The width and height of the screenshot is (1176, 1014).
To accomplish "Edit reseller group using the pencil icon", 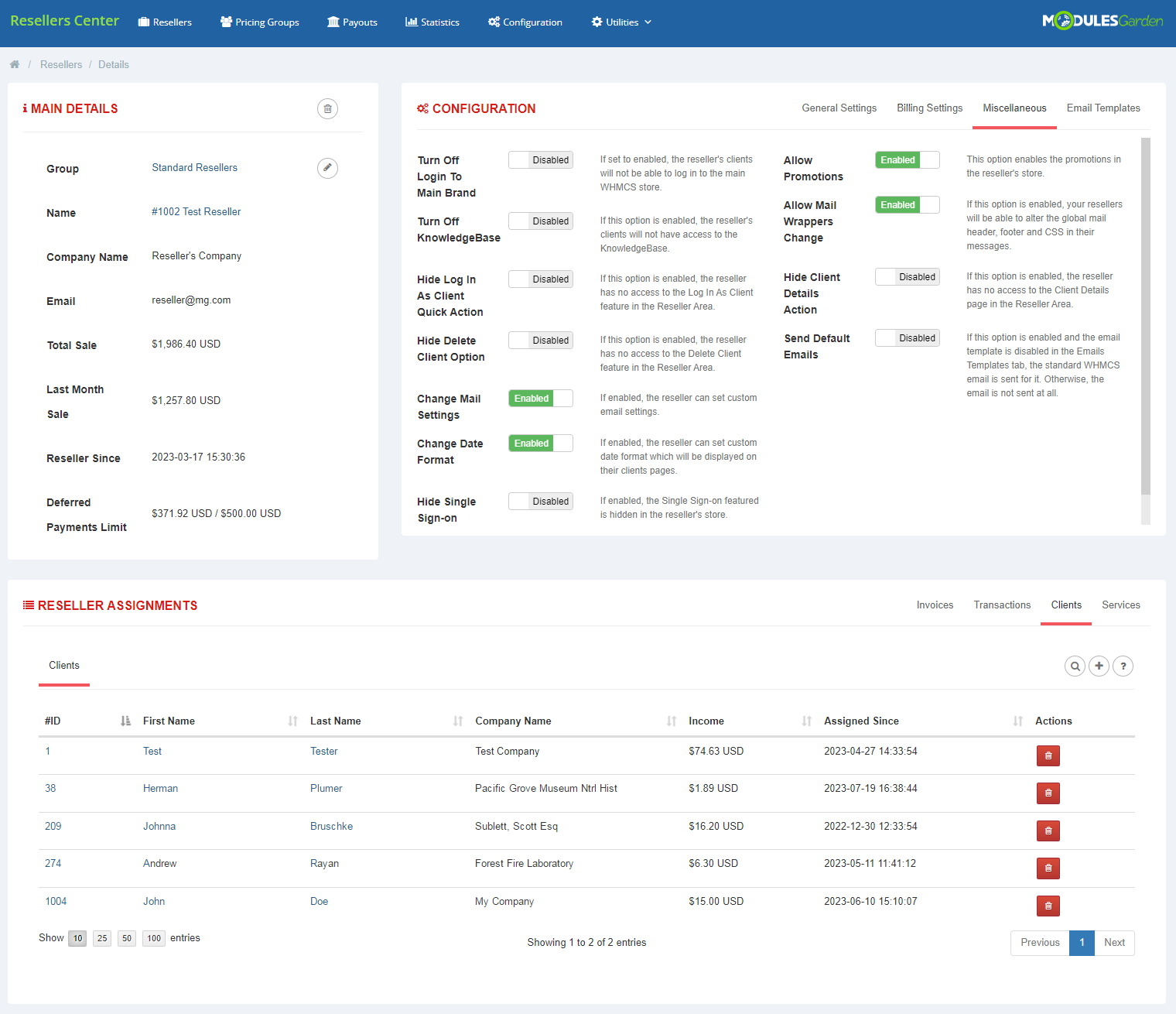I will coord(327,168).
